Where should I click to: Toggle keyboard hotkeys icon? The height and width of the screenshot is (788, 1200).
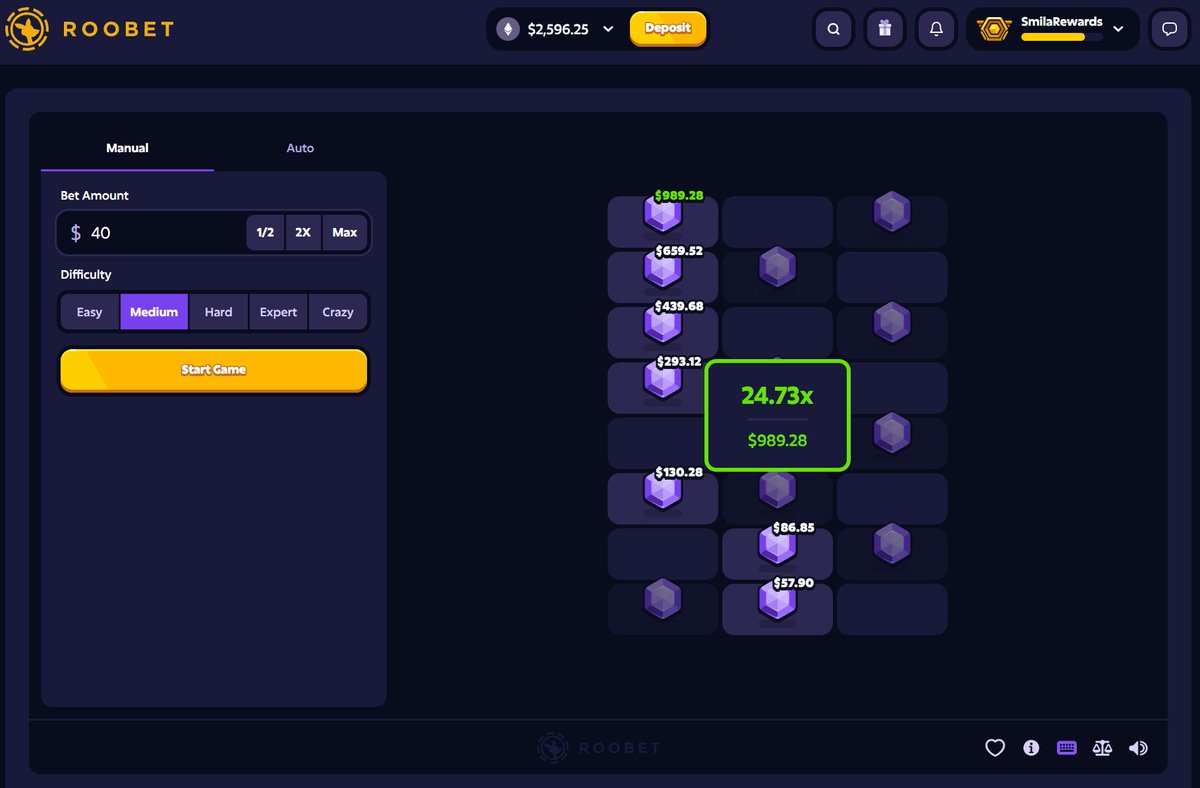pyautogui.click(x=1067, y=748)
